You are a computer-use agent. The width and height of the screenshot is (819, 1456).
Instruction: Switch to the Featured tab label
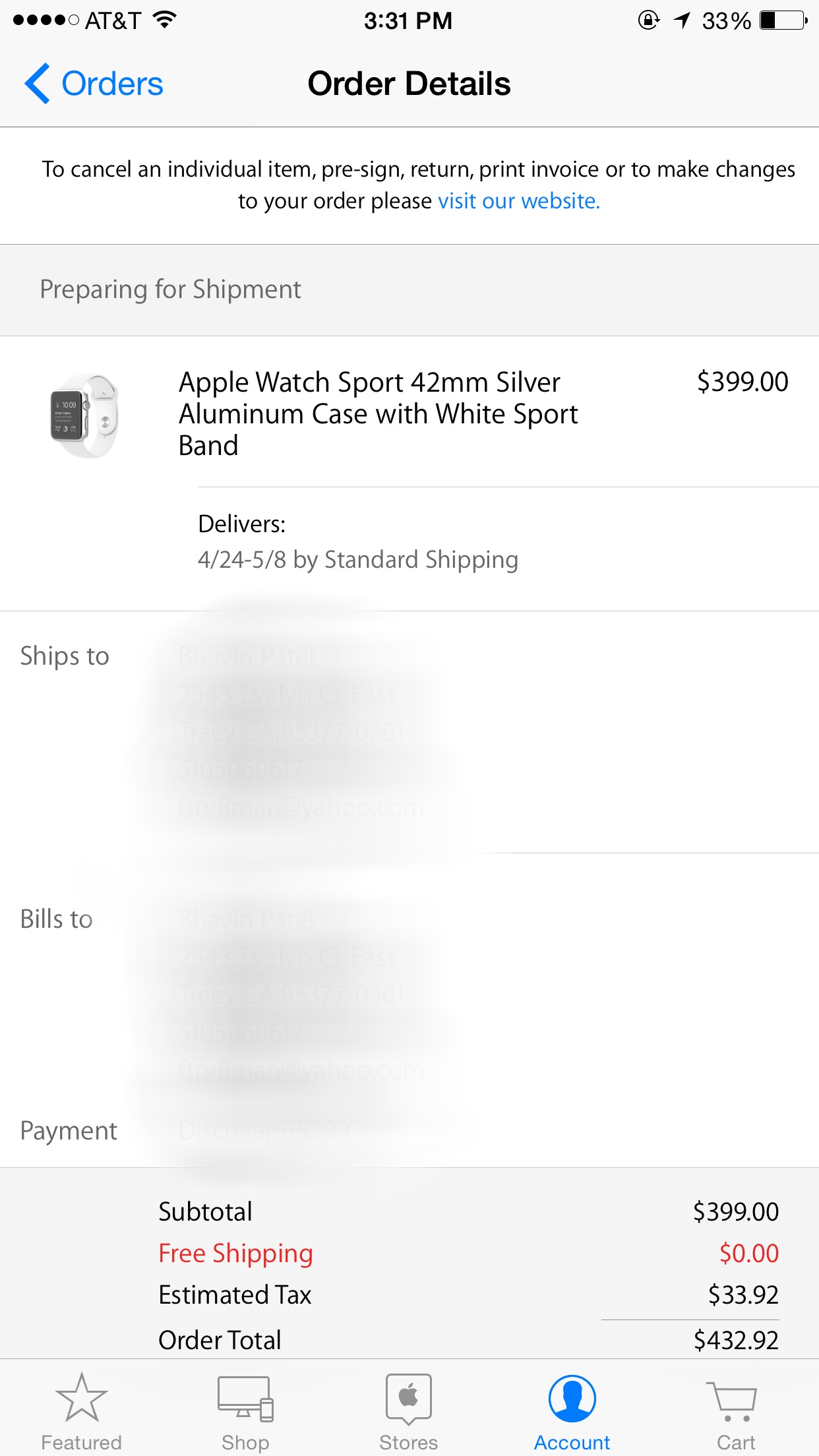tap(81, 1442)
